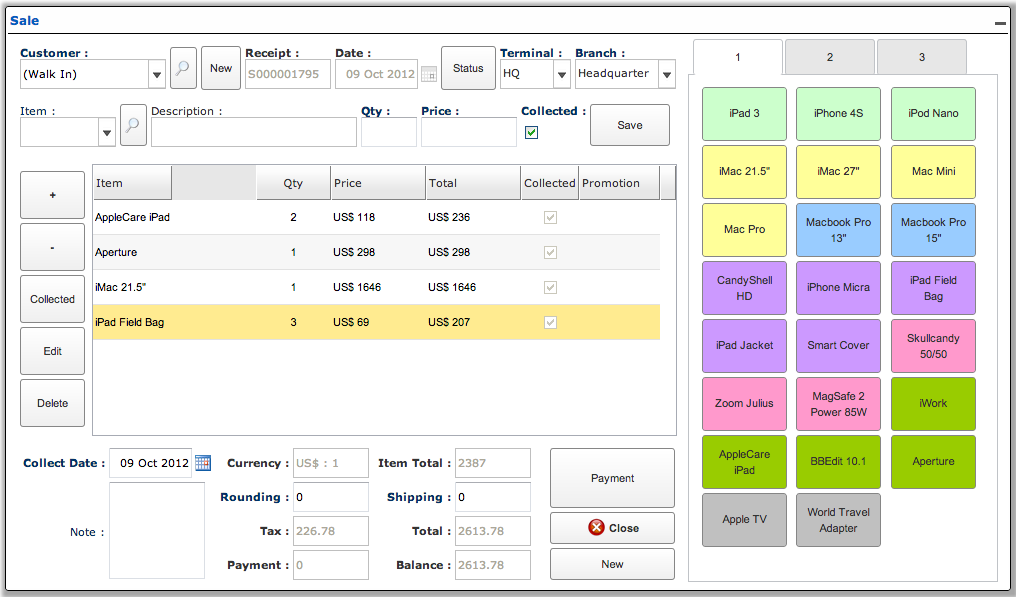Sort by the Item column header

(133, 183)
